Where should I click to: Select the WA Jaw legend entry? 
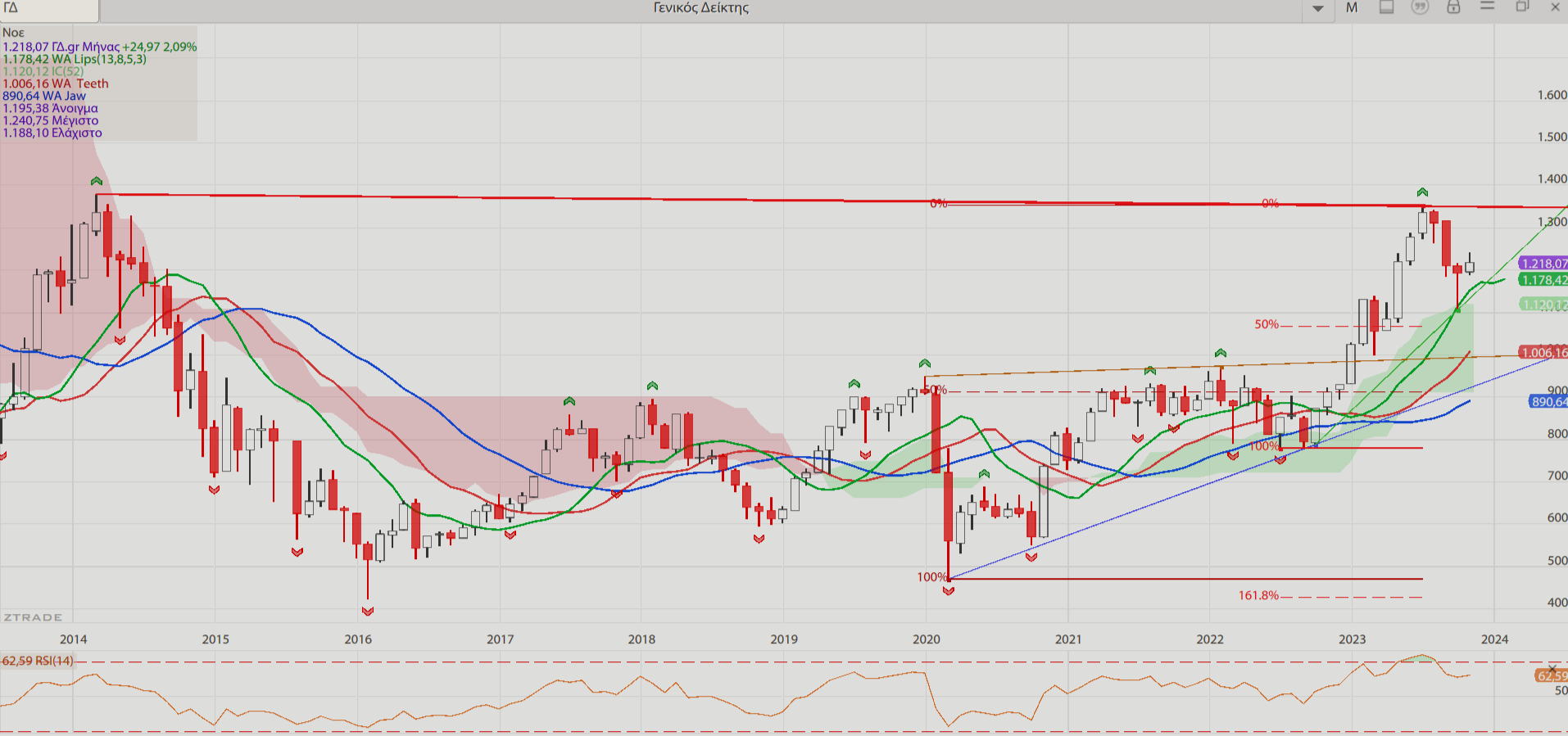(x=44, y=96)
